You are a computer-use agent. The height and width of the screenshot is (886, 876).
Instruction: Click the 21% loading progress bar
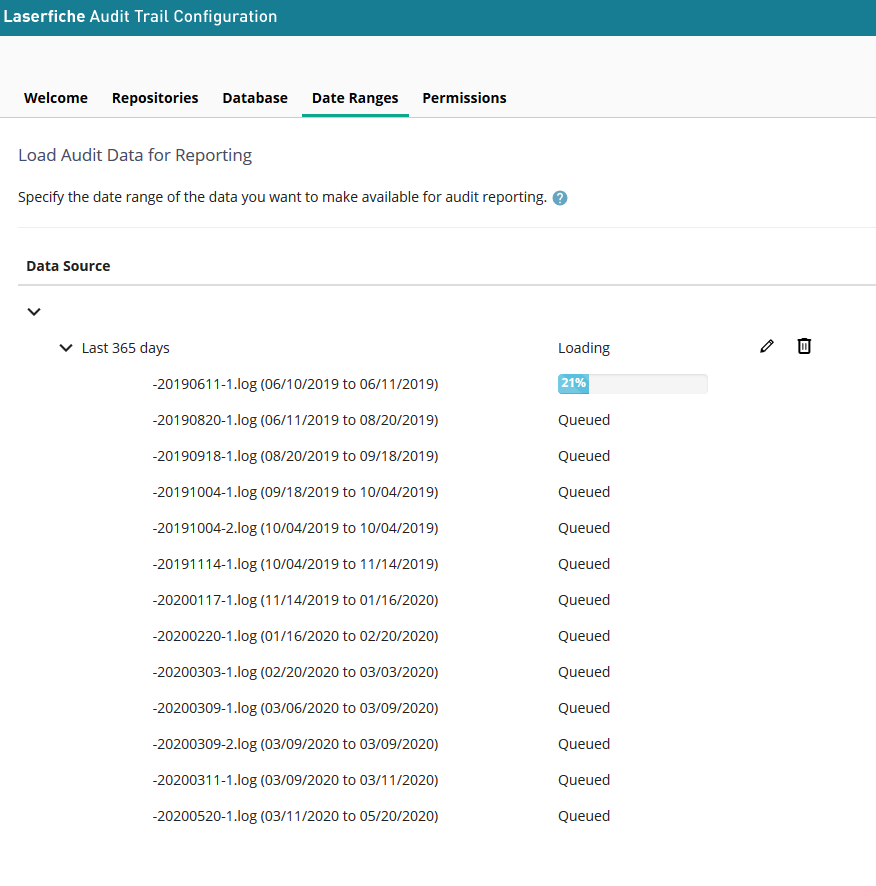(632, 384)
